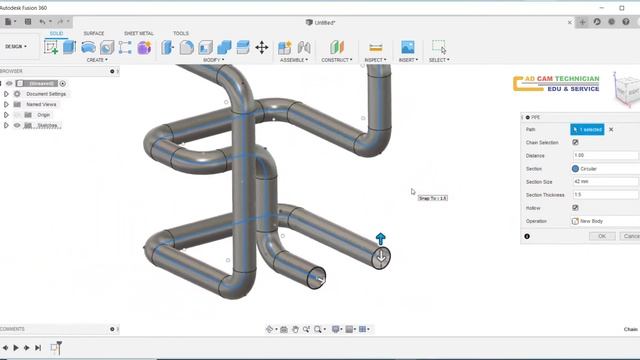Expand the Named Views node
640x360 pixels.
[x=6, y=104]
